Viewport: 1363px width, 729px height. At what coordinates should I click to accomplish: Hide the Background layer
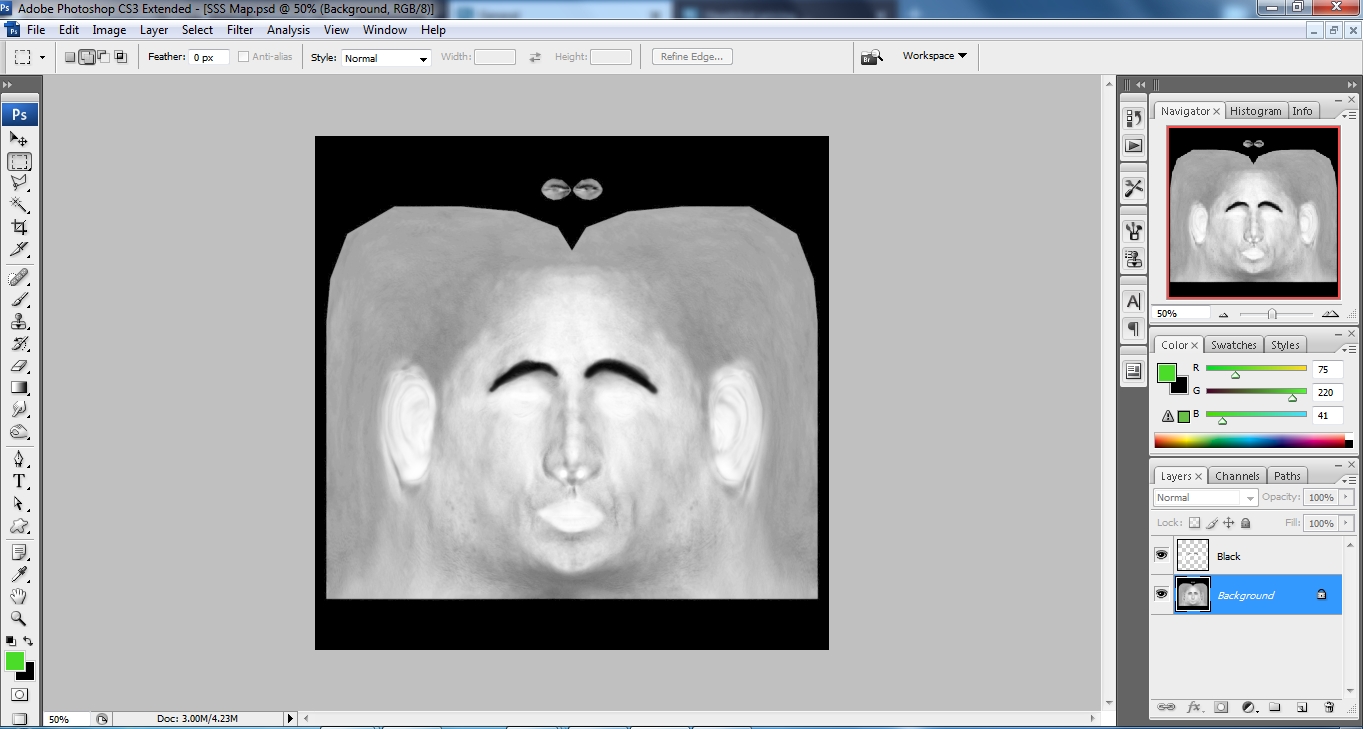click(x=1161, y=594)
